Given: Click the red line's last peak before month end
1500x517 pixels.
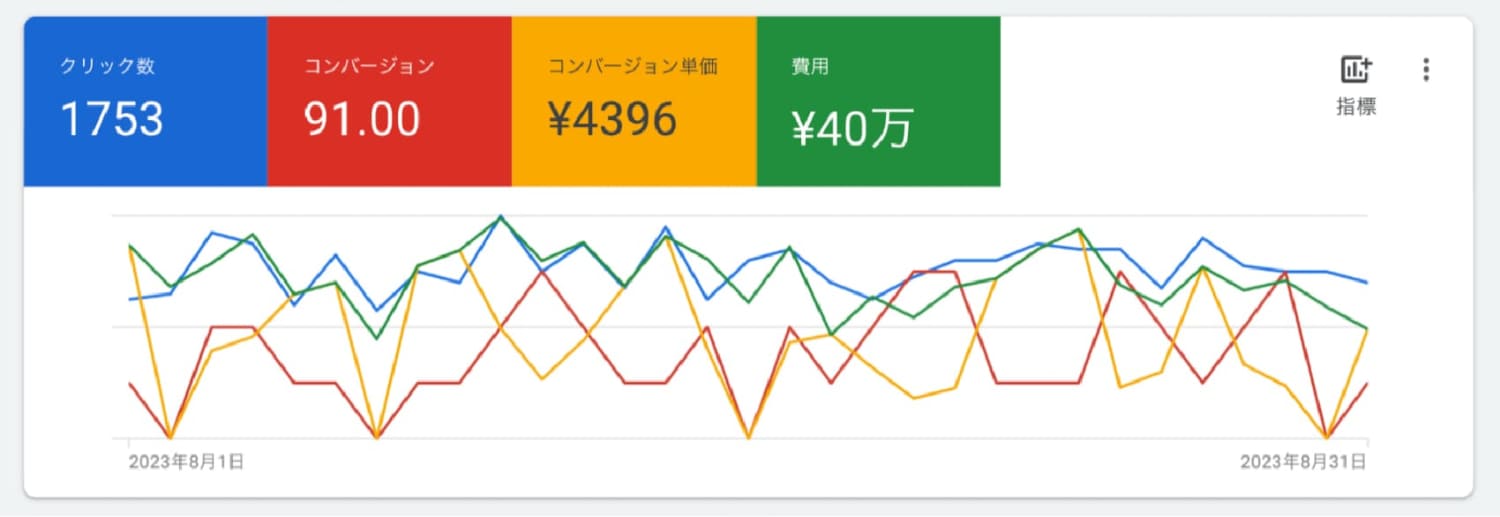Looking at the screenshot, I should point(1285,272).
